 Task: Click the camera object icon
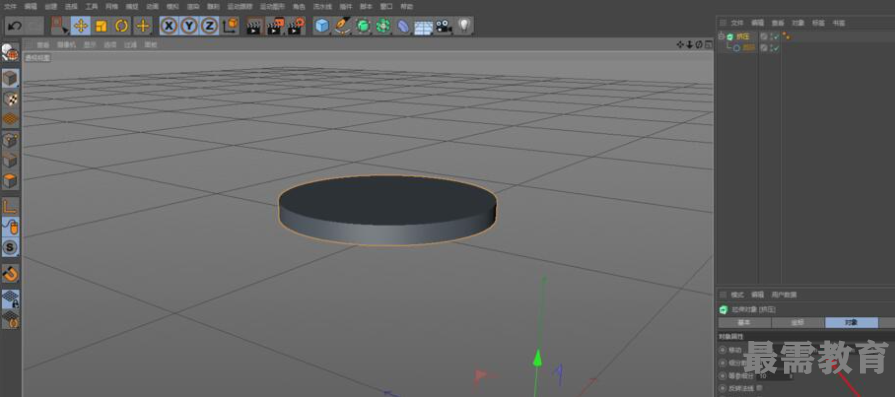pyautogui.click(x=444, y=26)
